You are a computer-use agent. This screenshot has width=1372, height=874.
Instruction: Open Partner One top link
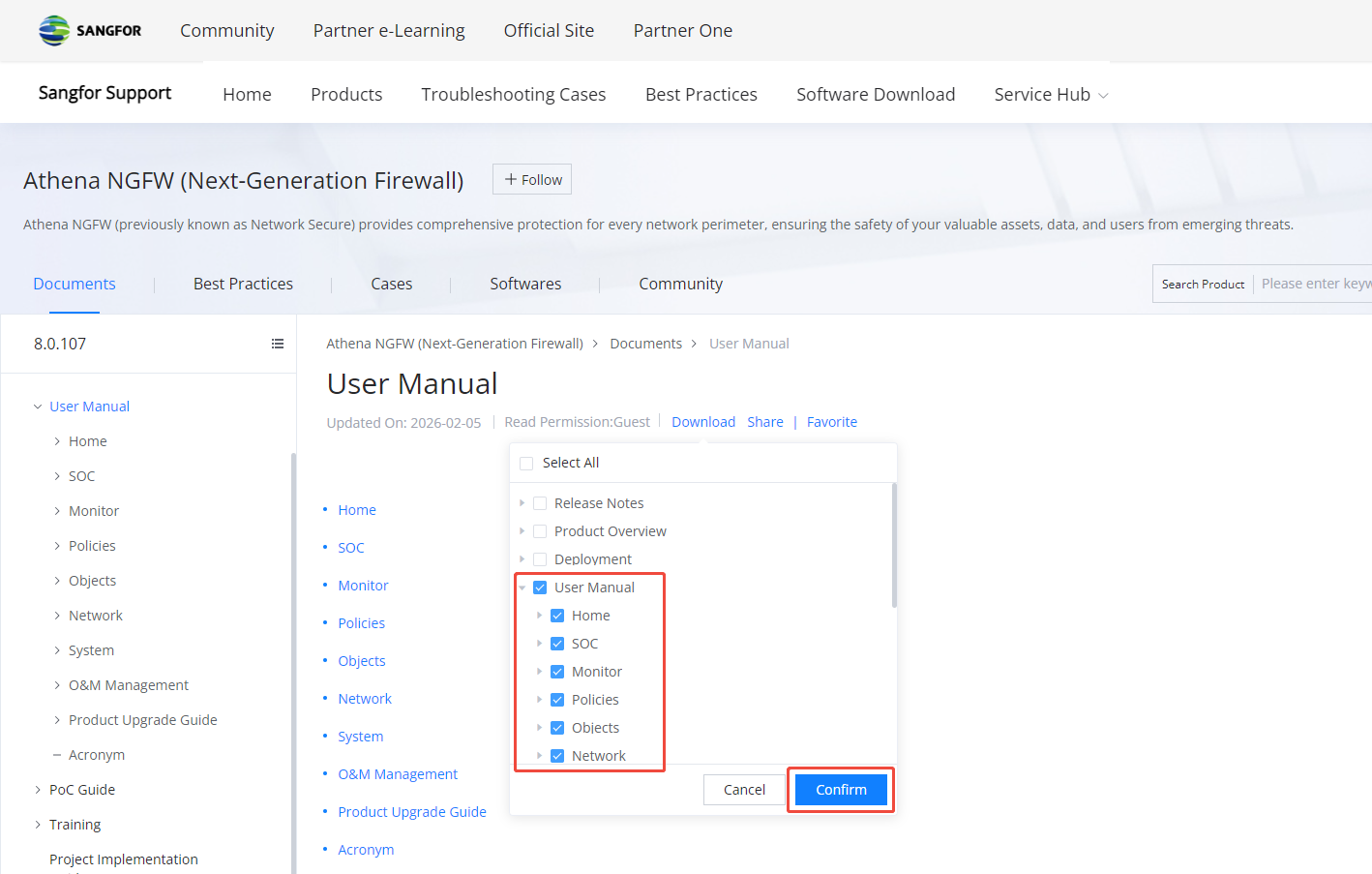click(683, 30)
